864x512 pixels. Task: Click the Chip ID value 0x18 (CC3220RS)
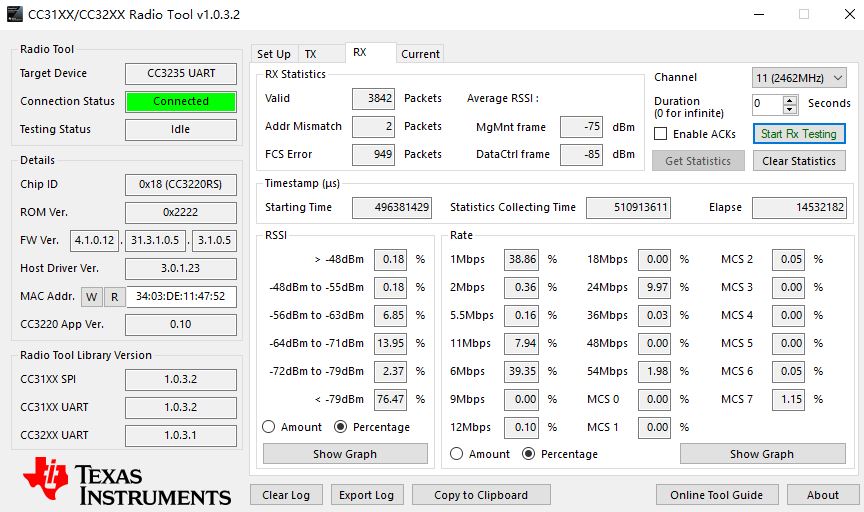click(181, 185)
